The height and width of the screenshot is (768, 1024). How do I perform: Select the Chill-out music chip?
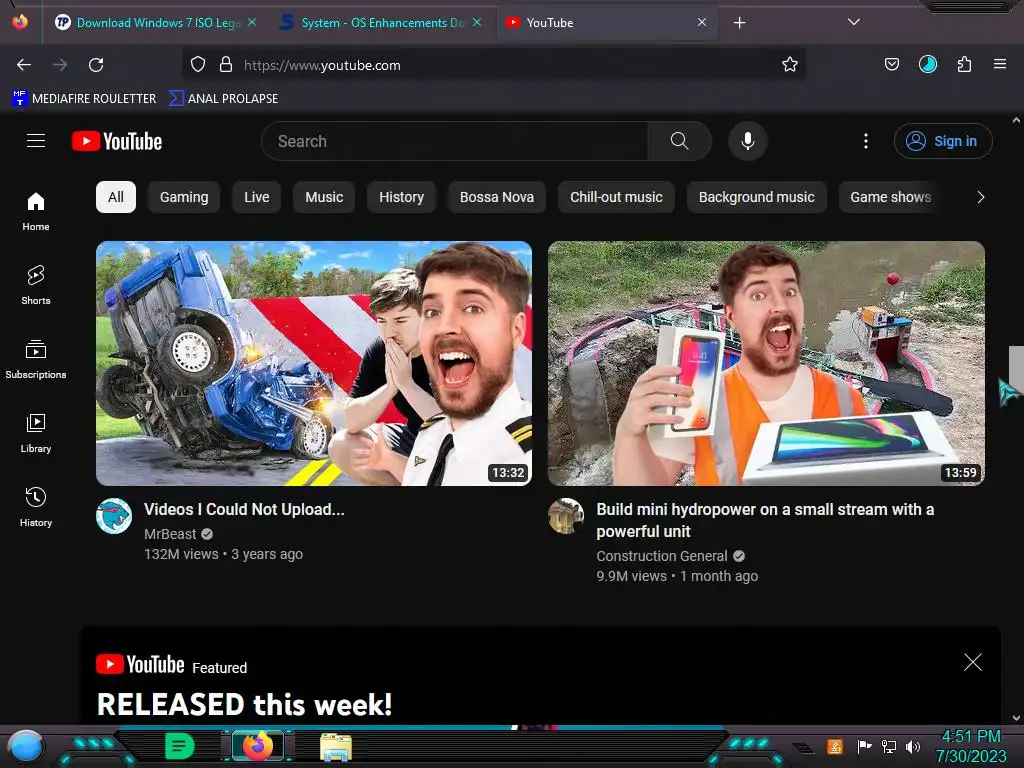click(616, 197)
